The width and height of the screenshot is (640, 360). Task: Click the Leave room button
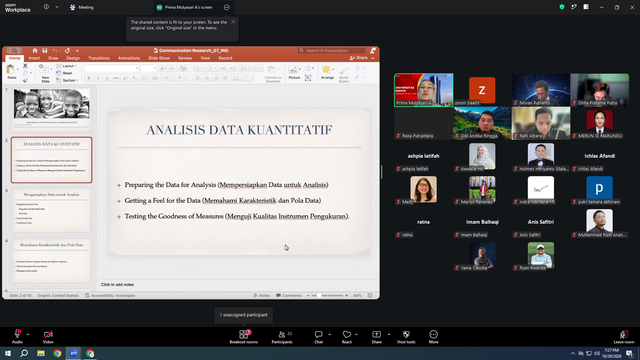point(624,337)
